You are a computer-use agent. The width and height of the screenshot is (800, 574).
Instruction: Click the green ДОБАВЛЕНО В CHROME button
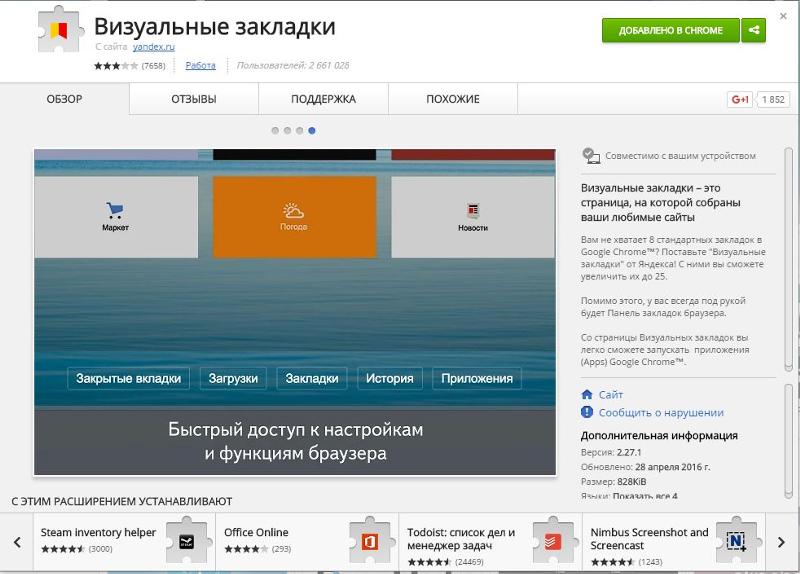point(670,30)
